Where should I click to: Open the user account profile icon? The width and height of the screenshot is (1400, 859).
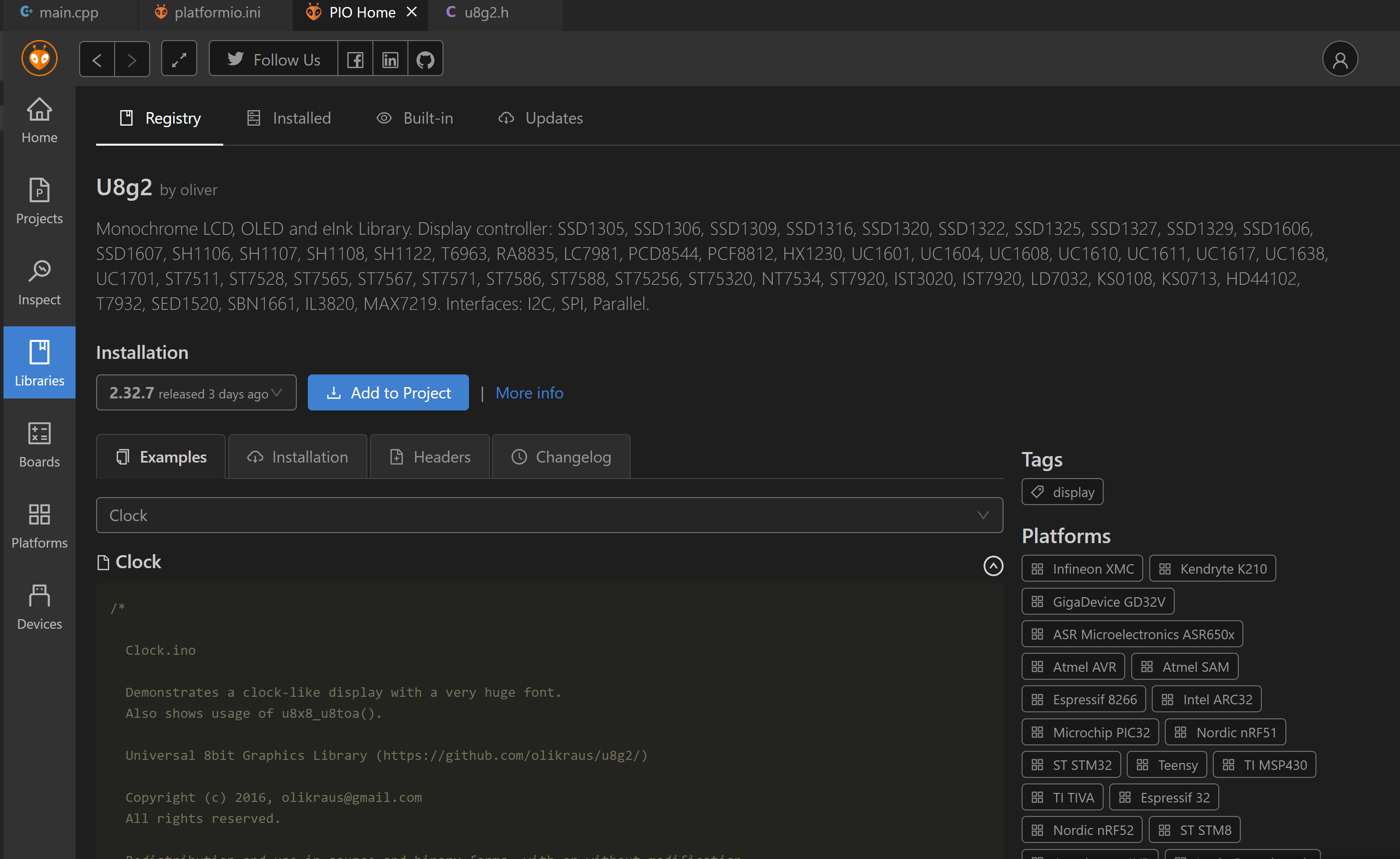(x=1340, y=59)
